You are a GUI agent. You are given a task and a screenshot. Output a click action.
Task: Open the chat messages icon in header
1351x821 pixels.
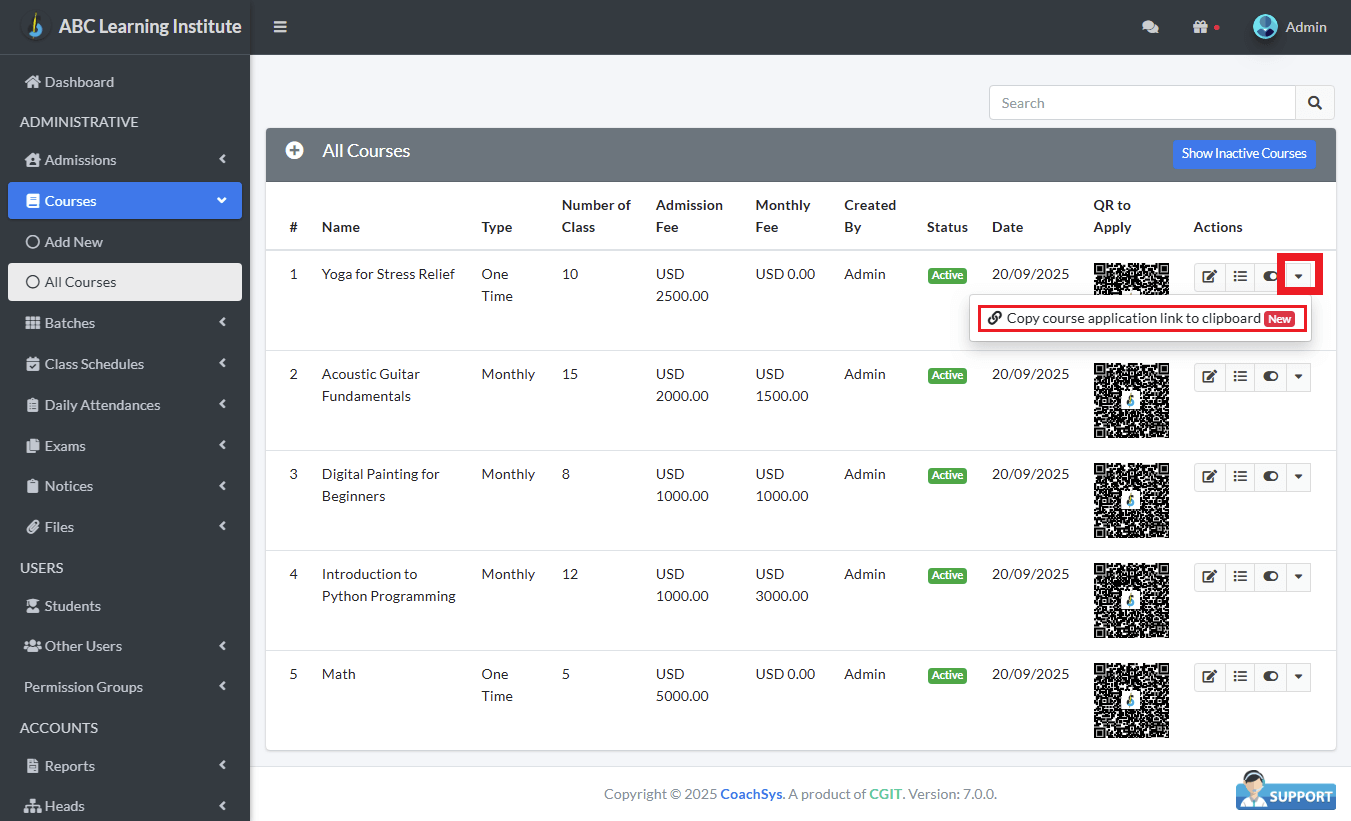[1150, 28]
